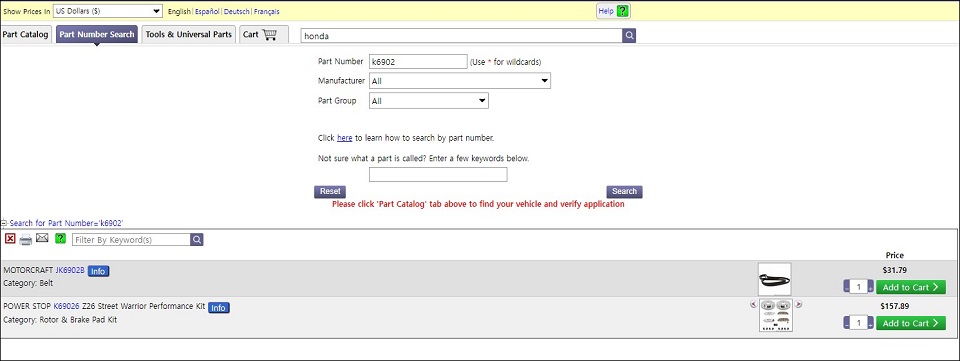
Task: Click the magnifier icon beside the honda search box
Action: pos(629,35)
